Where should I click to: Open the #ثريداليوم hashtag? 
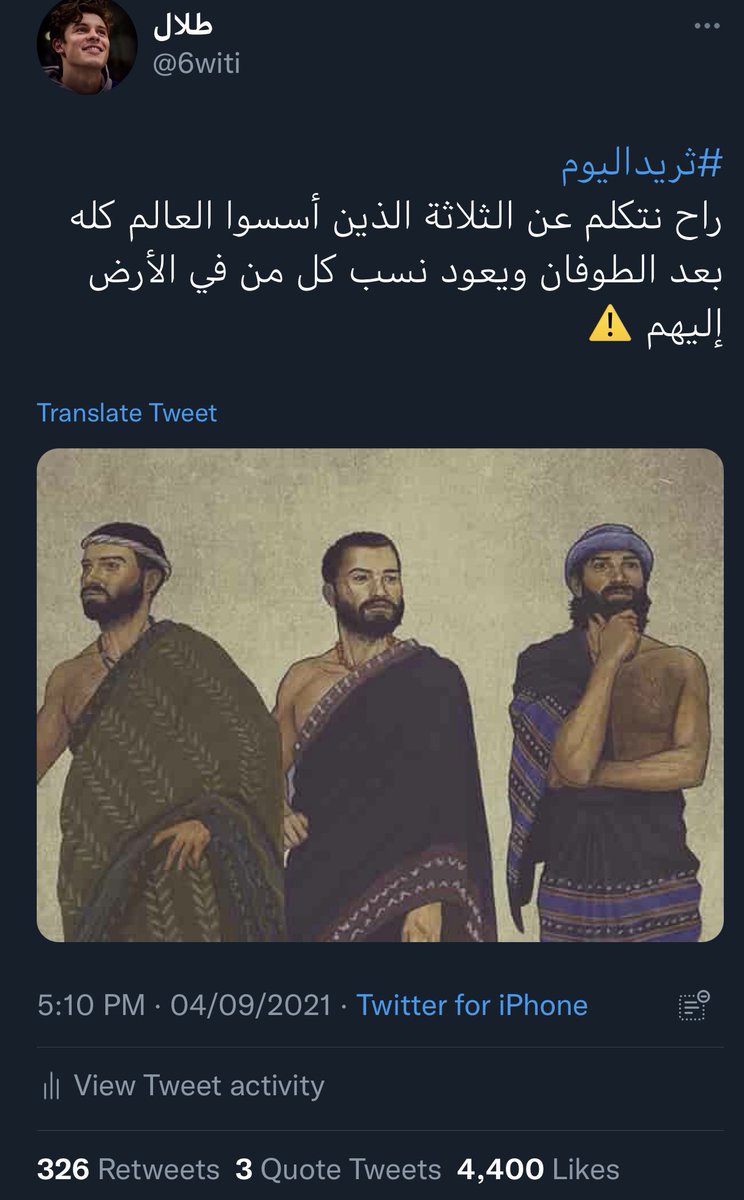pyautogui.click(x=641, y=165)
